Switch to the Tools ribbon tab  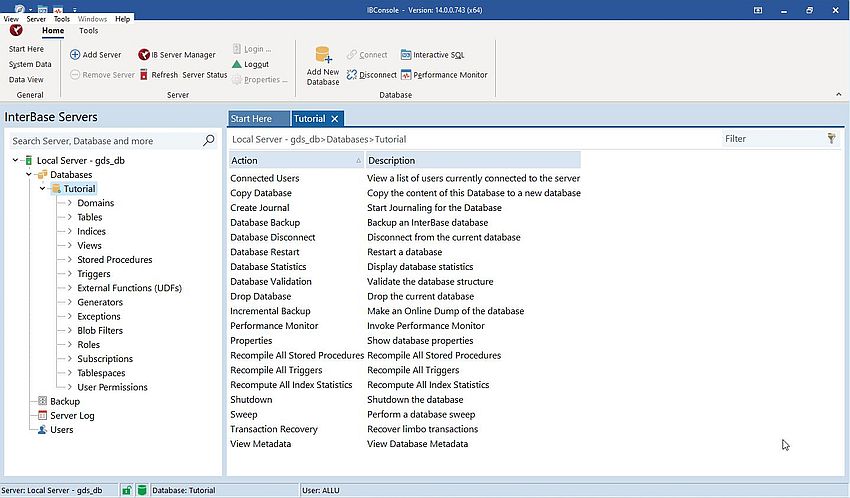coord(88,31)
